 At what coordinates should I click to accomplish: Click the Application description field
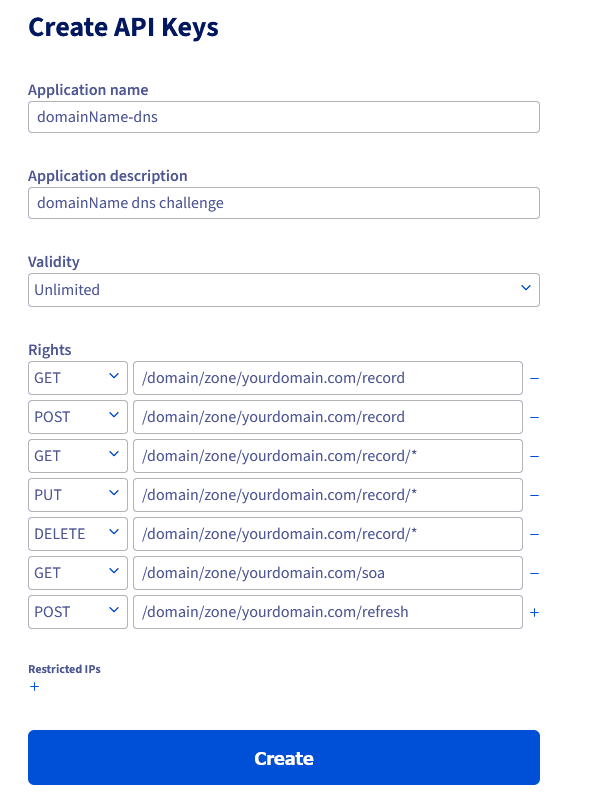(284, 203)
